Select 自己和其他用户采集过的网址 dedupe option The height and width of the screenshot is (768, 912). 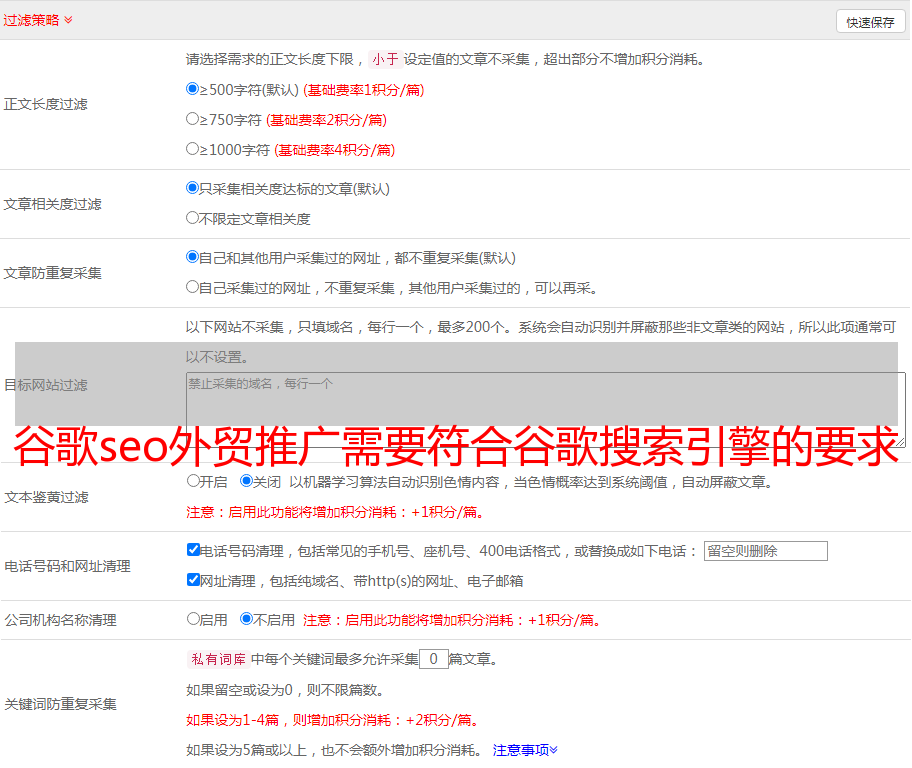tap(193, 257)
